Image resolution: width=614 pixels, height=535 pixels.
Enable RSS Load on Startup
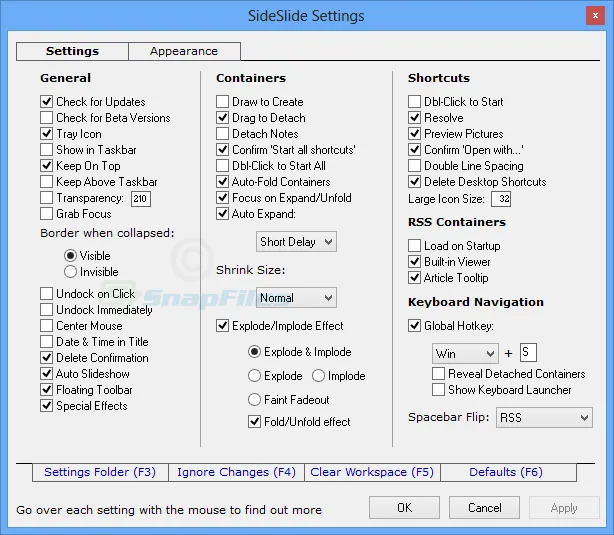tap(414, 246)
